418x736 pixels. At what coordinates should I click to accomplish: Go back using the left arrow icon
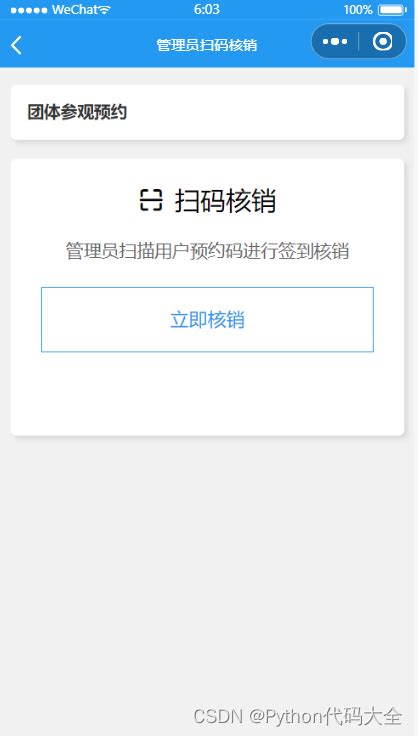(16, 46)
